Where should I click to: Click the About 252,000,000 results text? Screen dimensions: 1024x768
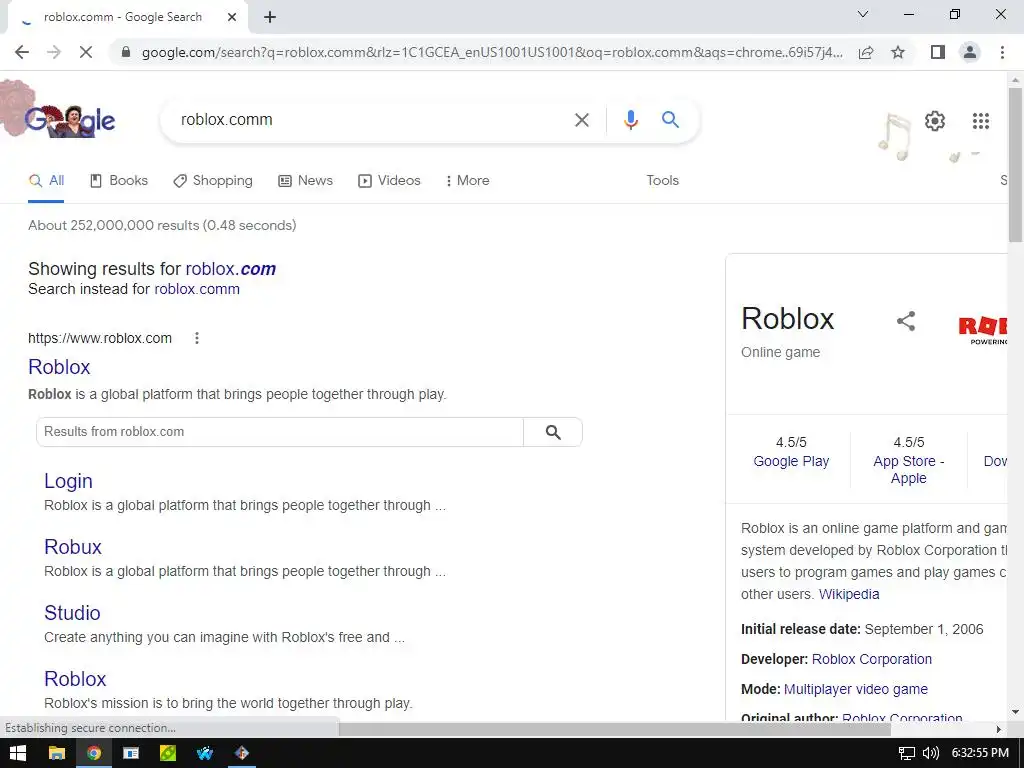(162, 225)
